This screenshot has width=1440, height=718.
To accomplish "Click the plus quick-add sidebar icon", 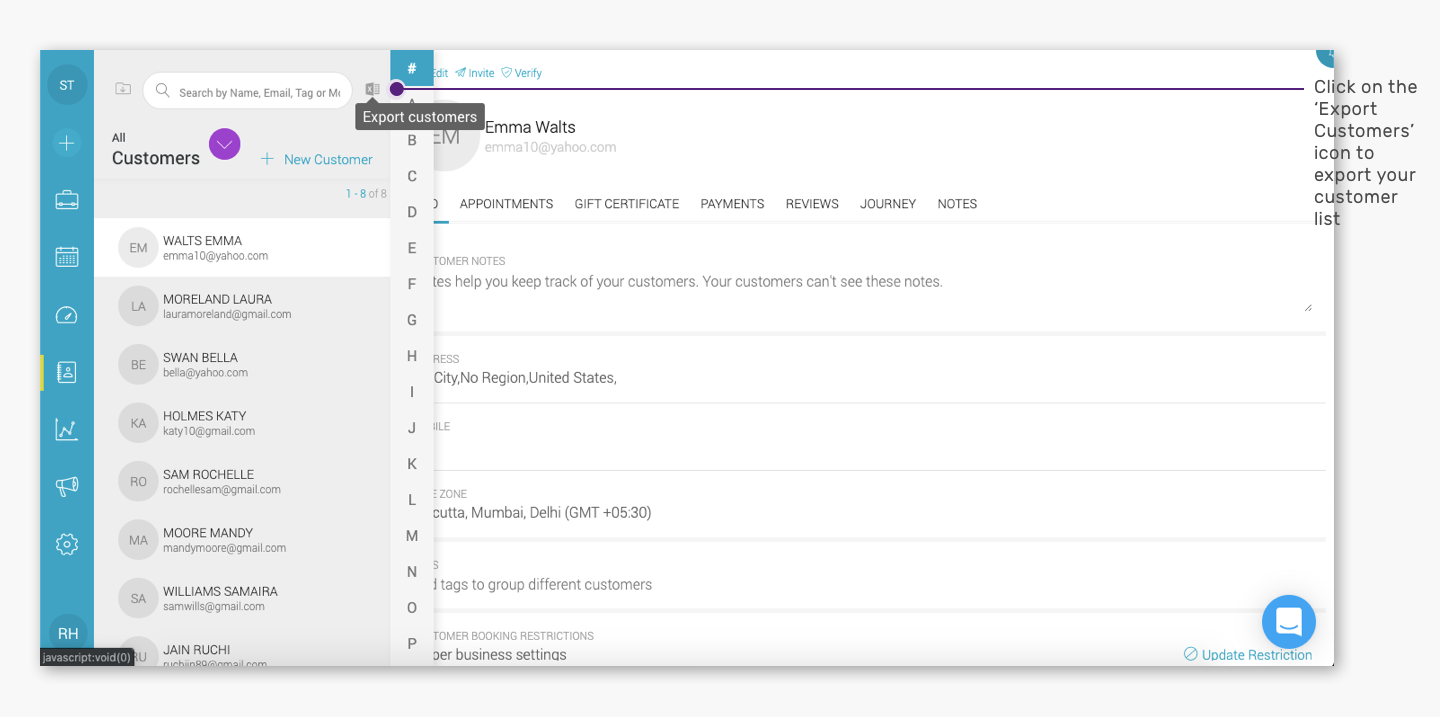I will pyautogui.click(x=67, y=143).
